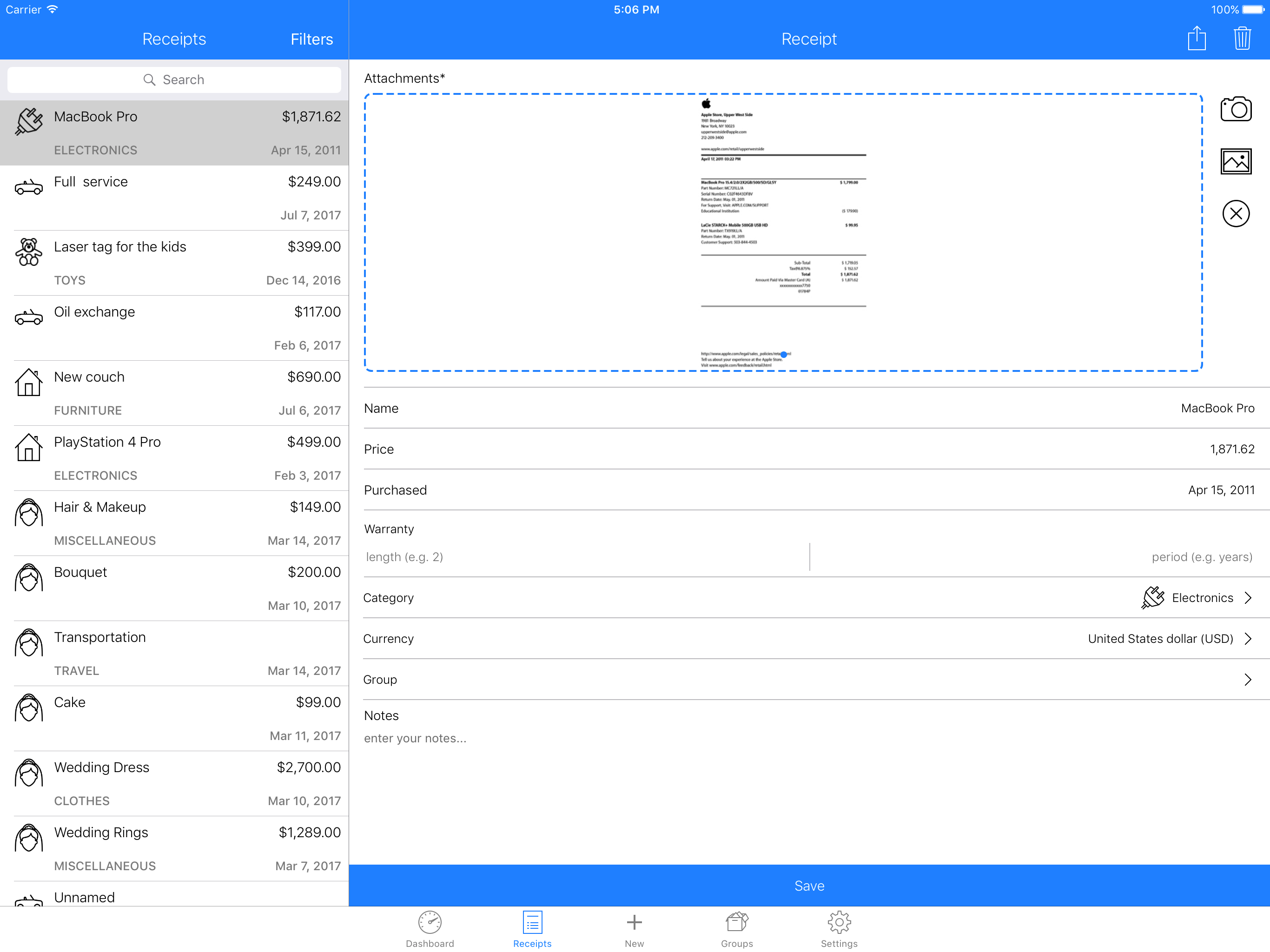Click the Search field
The width and height of the screenshot is (1270, 952).
[174, 80]
